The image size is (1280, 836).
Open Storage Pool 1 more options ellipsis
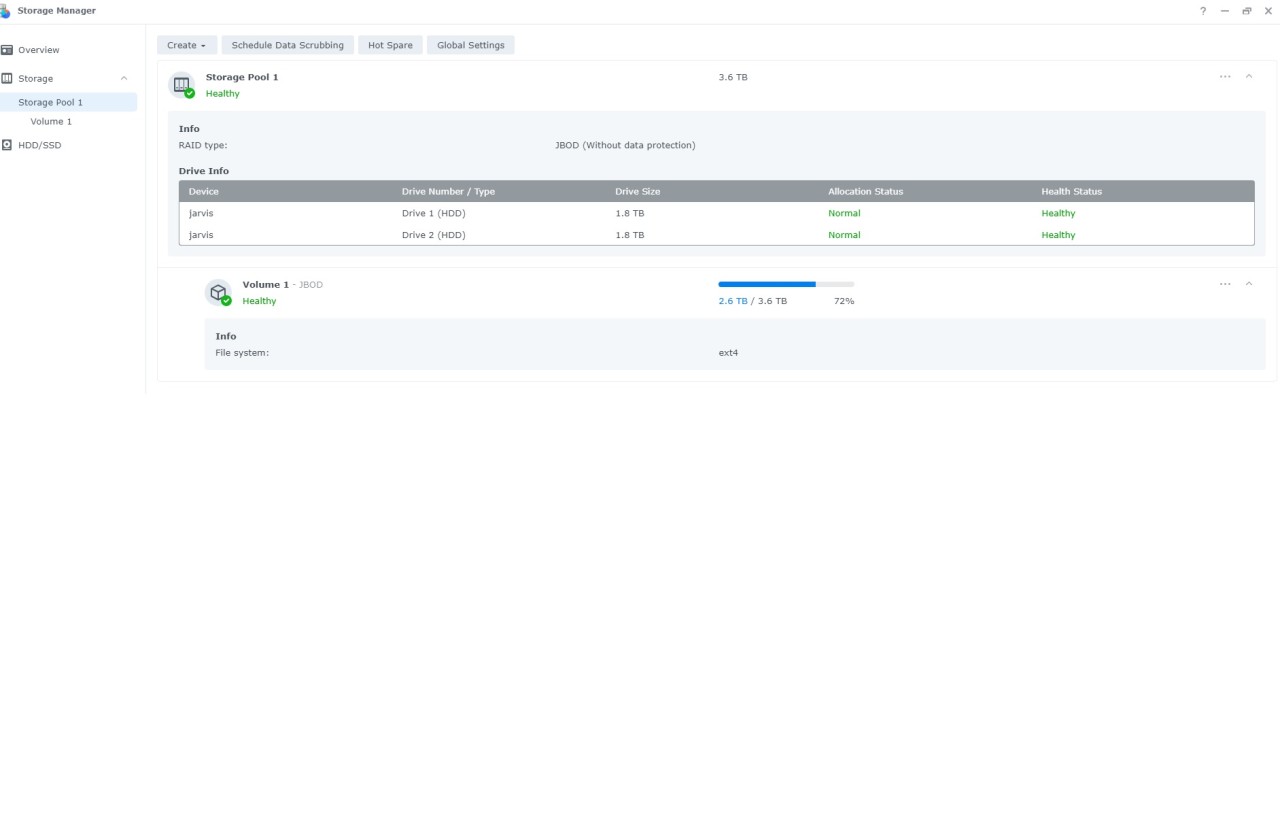pyautogui.click(x=1225, y=77)
